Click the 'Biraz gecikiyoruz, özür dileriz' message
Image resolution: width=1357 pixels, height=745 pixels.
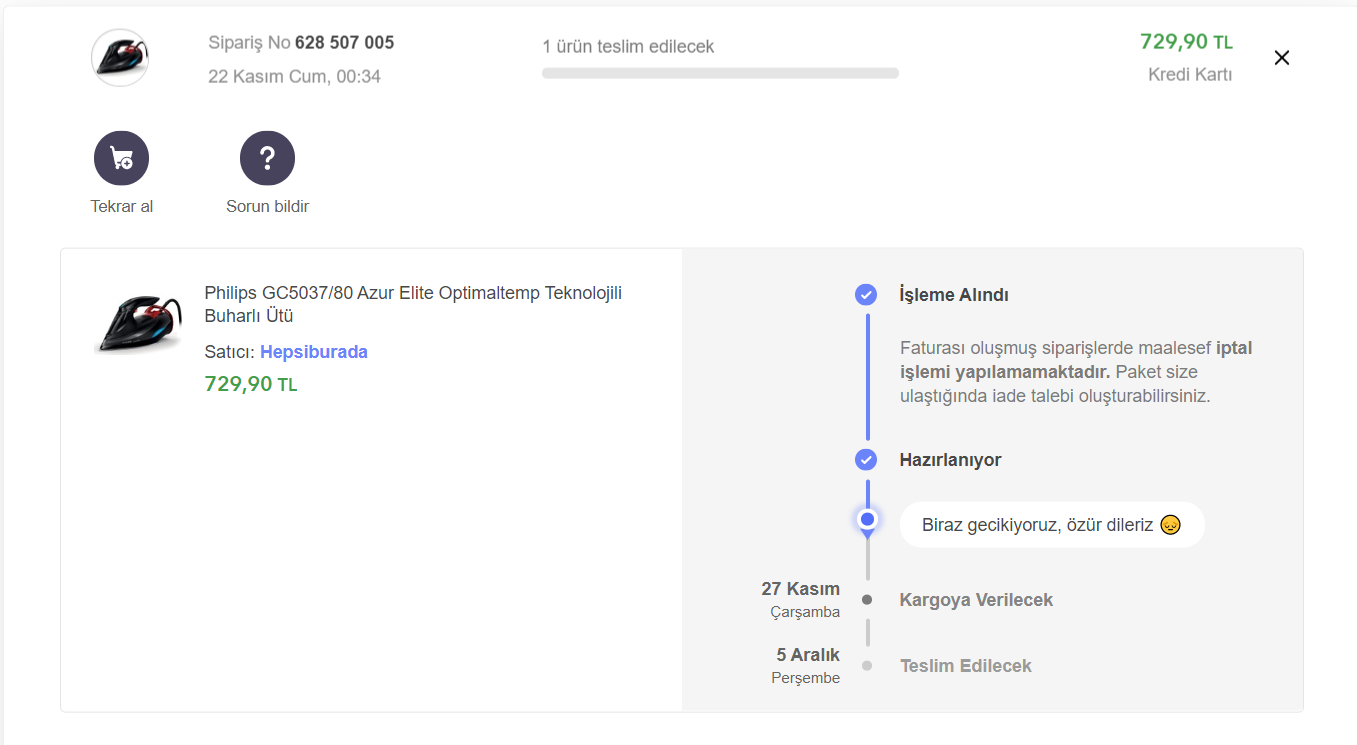pos(1052,525)
